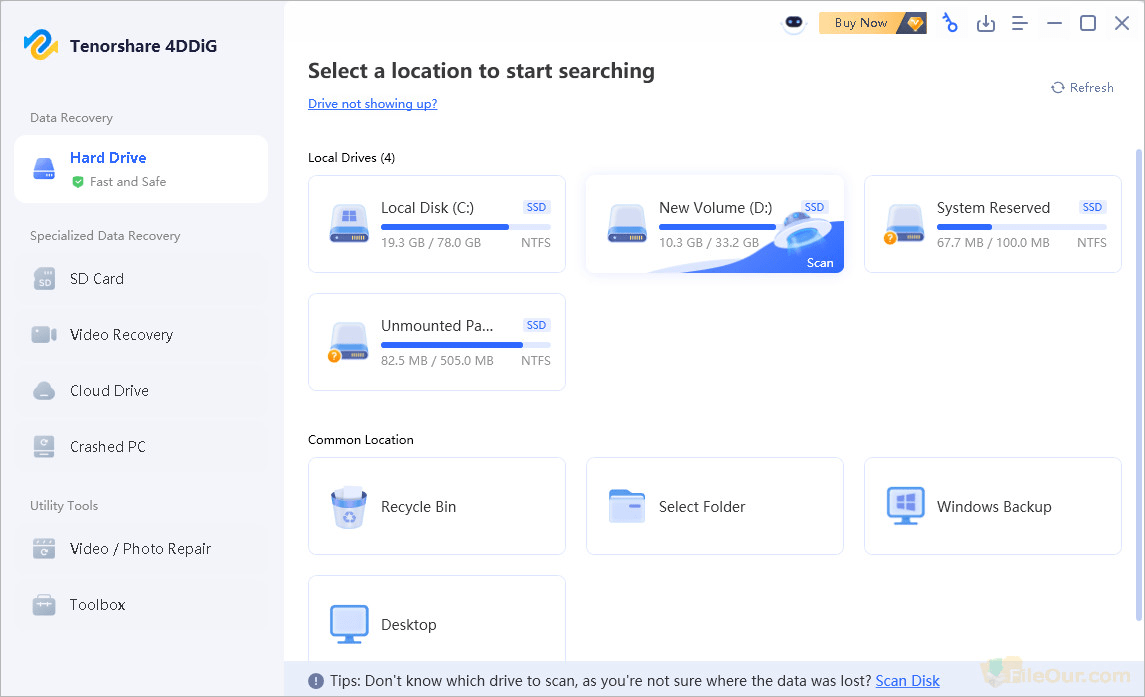The image size is (1145, 697).
Task: Open the robot assistant icon in title bar
Action: coord(794,23)
